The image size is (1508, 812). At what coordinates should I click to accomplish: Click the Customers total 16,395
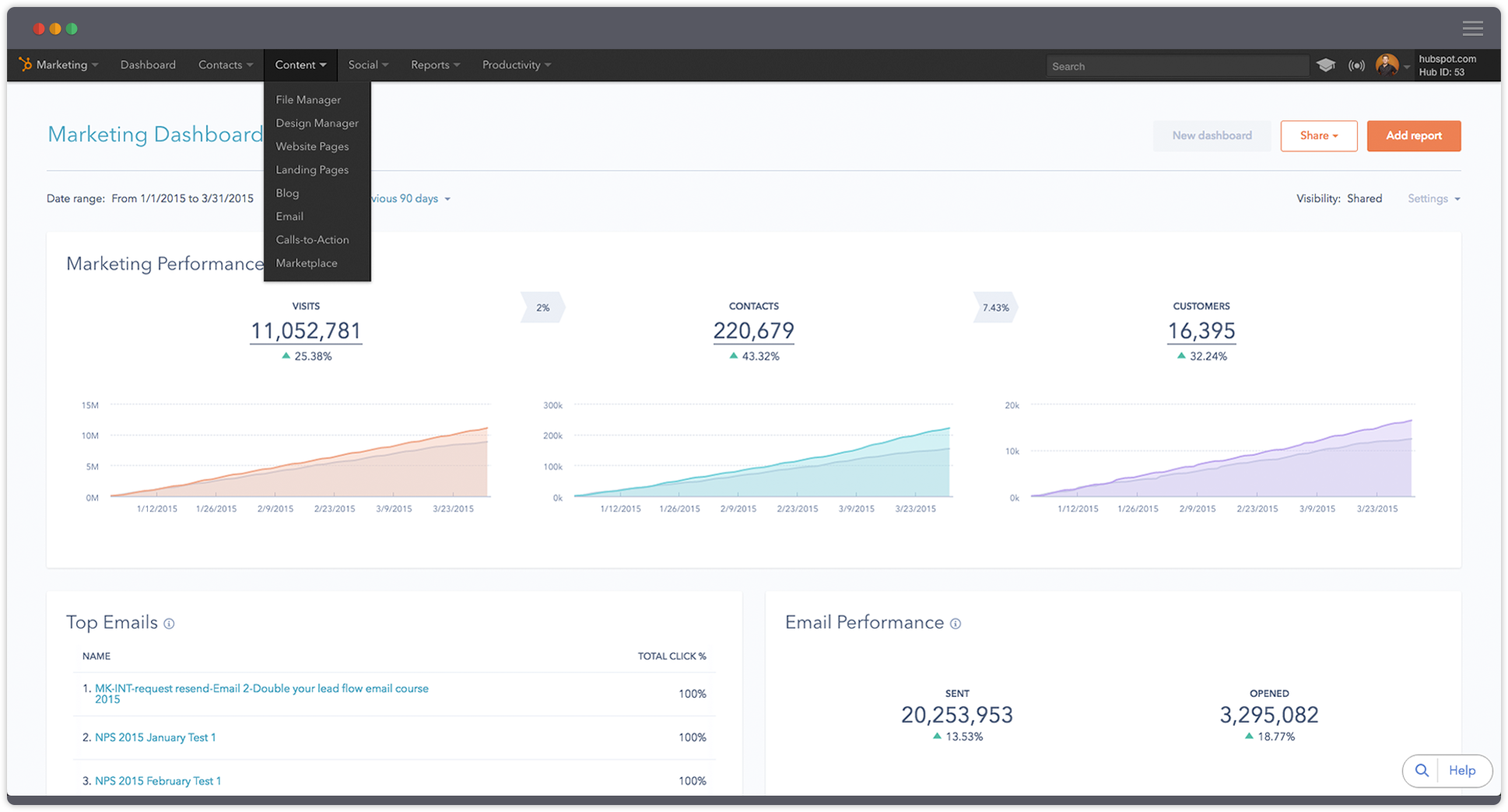click(x=1201, y=331)
